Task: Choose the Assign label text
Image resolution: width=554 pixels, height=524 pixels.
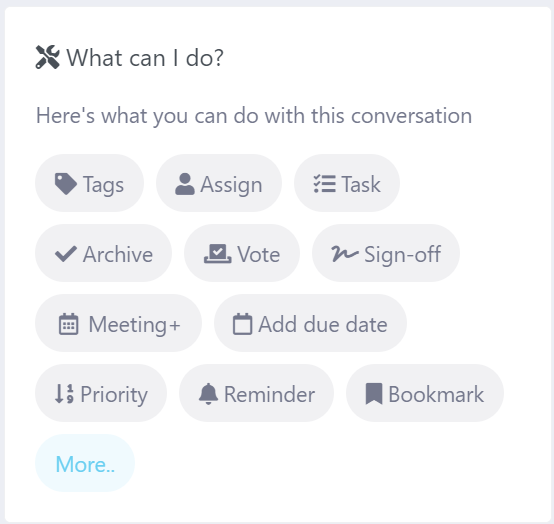Action: (x=231, y=184)
